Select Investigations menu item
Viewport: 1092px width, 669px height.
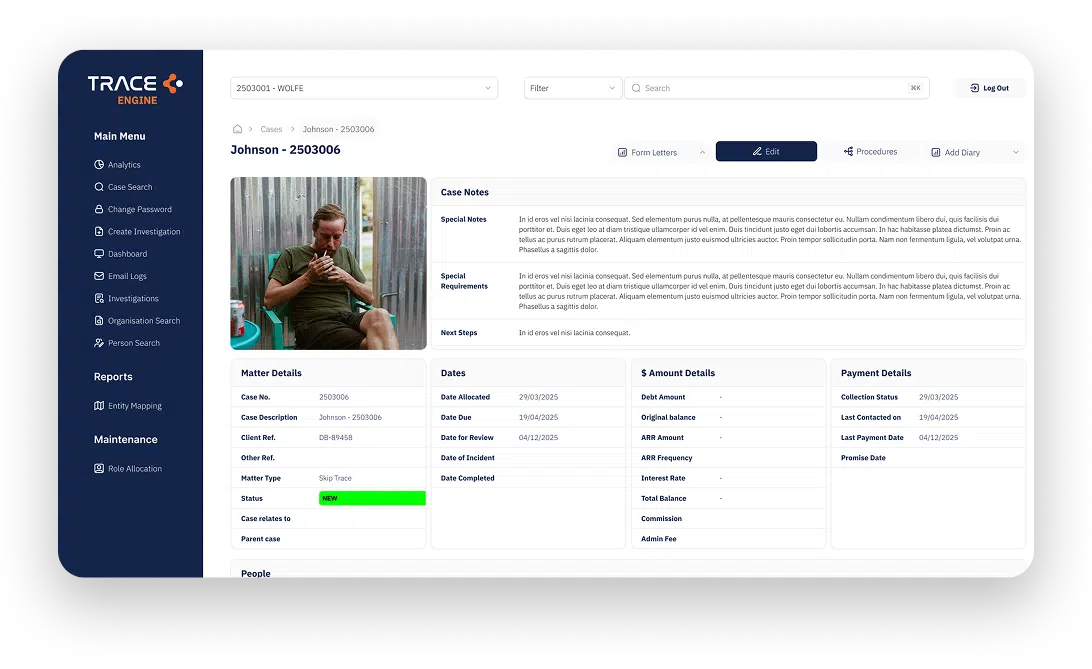click(133, 299)
